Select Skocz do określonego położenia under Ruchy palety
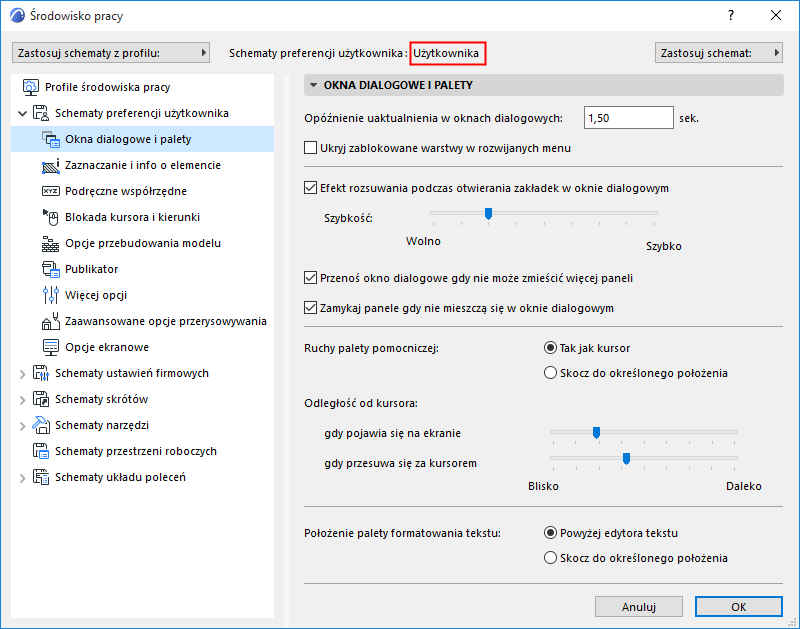The image size is (800, 629). (x=550, y=373)
